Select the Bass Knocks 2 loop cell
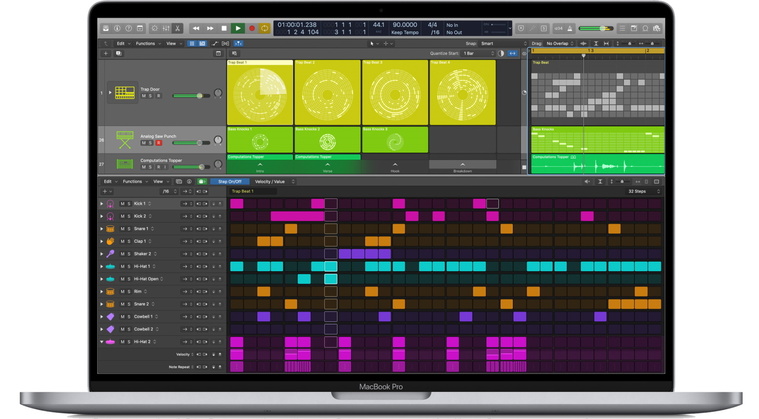Viewport: 759px width, 419px height. pyautogui.click(x=328, y=140)
